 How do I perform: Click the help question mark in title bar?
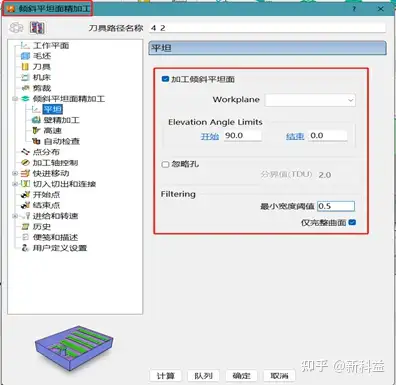354,9
